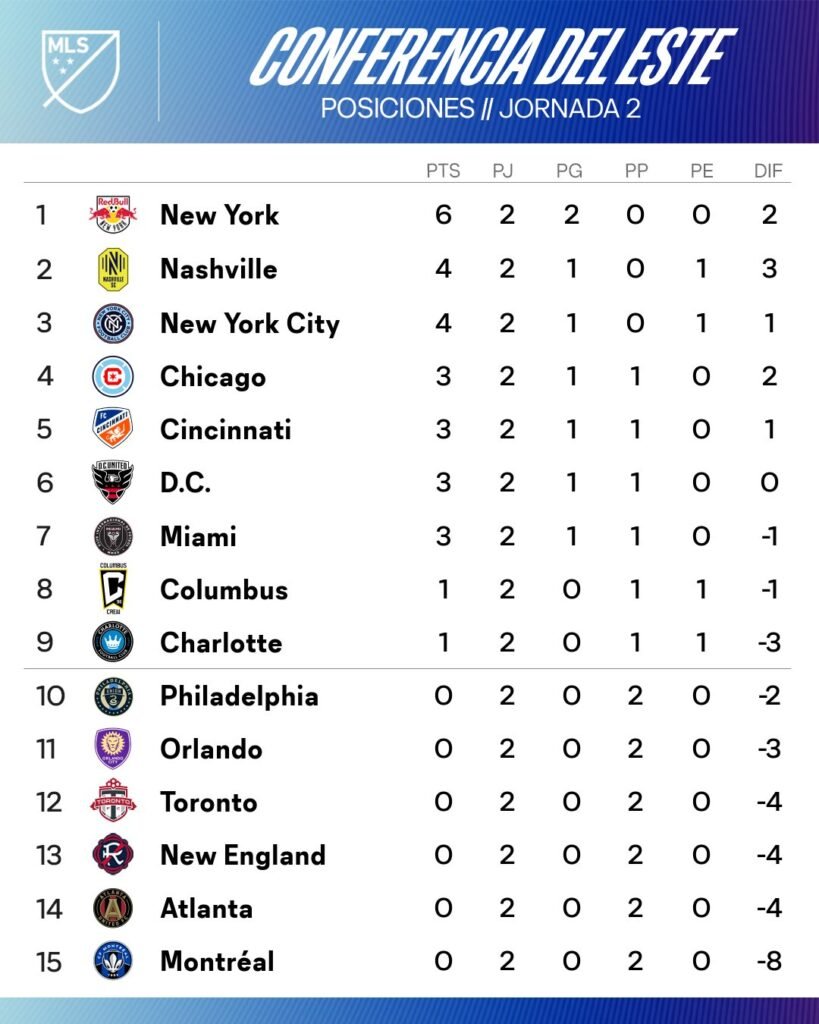Click the New York Red Bulls crest

pos(113,214)
